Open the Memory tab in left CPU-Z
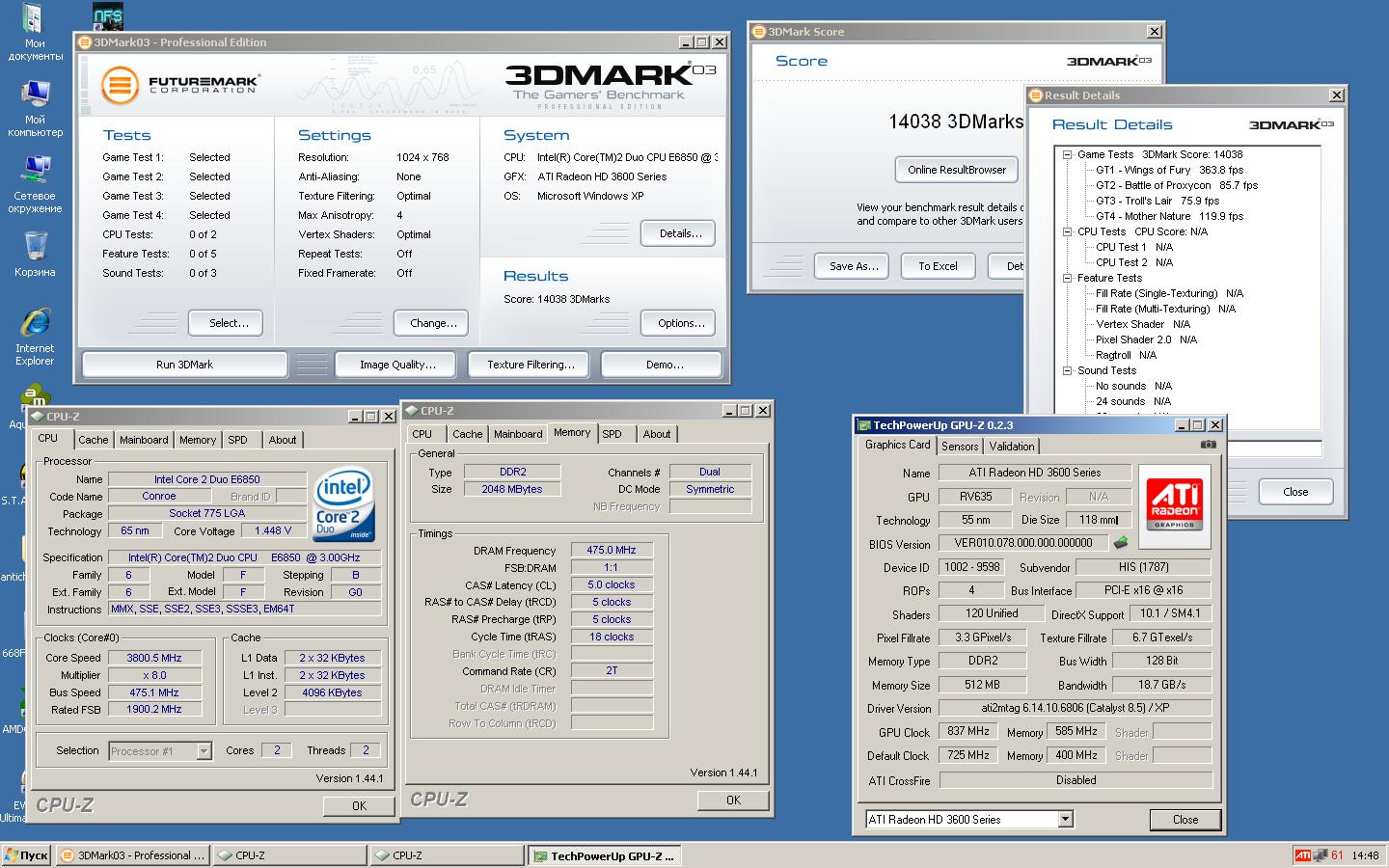1389x868 pixels. (198, 440)
